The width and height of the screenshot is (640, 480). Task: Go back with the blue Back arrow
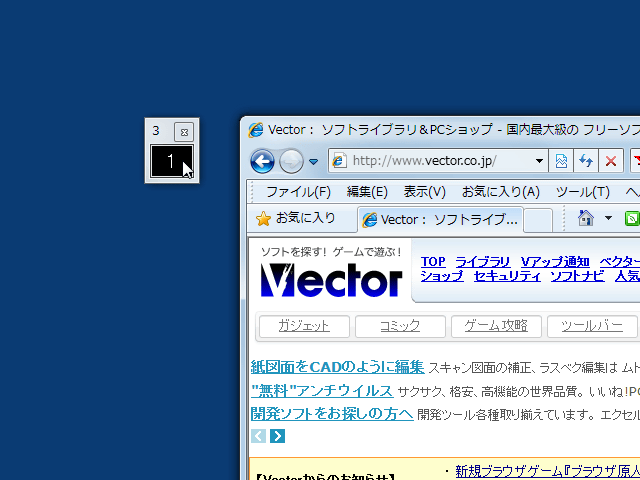262,162
